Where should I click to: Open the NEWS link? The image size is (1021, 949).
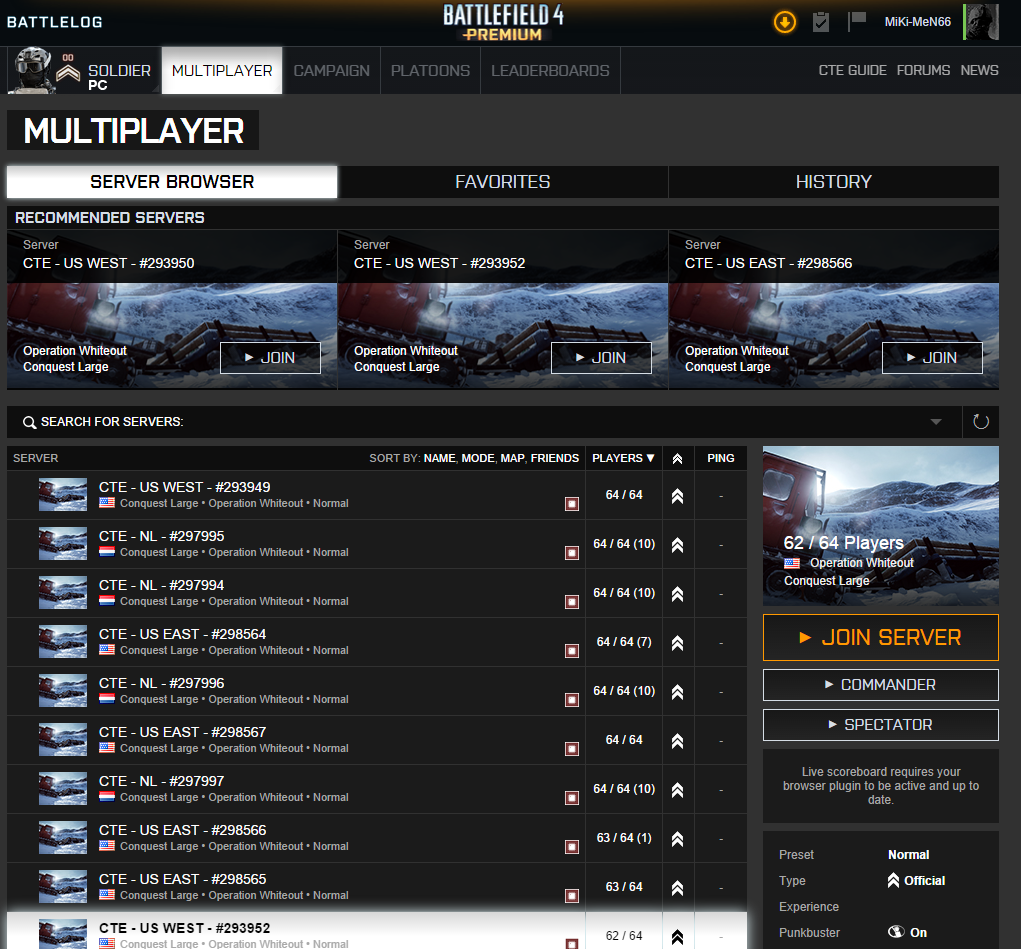979,70
